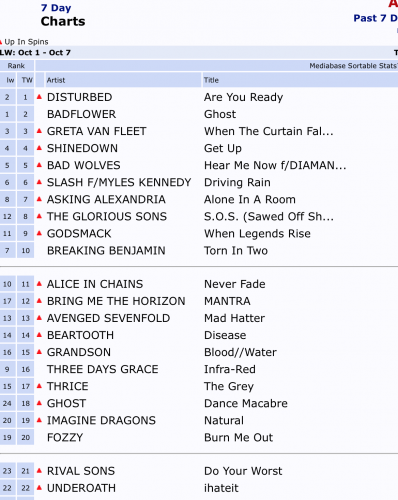Click the song title Infra-Red
Screen dimensions: 398x500
[x=230, y=369]
